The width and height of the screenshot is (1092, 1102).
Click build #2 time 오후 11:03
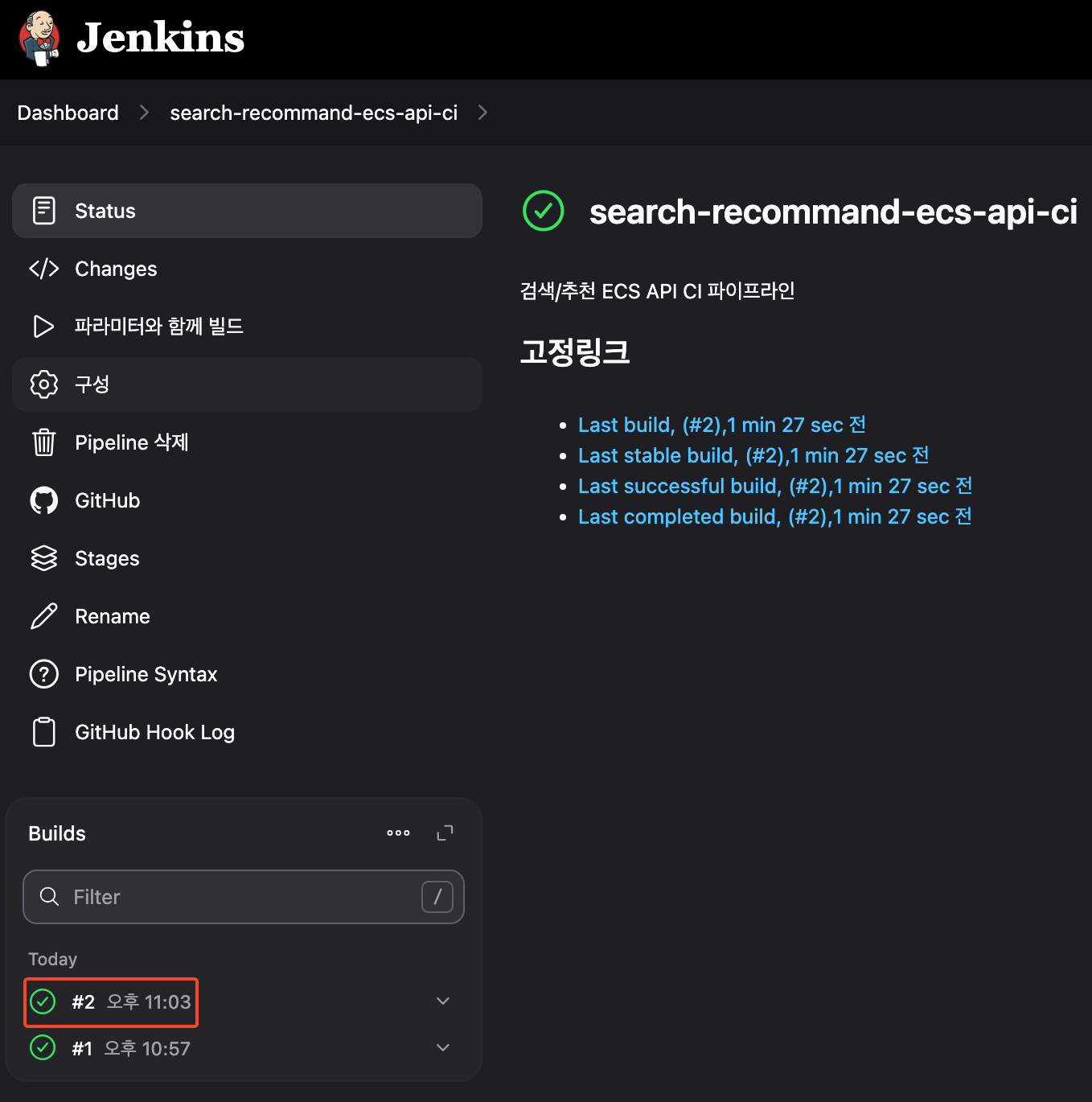click(x=149, y=1001)
